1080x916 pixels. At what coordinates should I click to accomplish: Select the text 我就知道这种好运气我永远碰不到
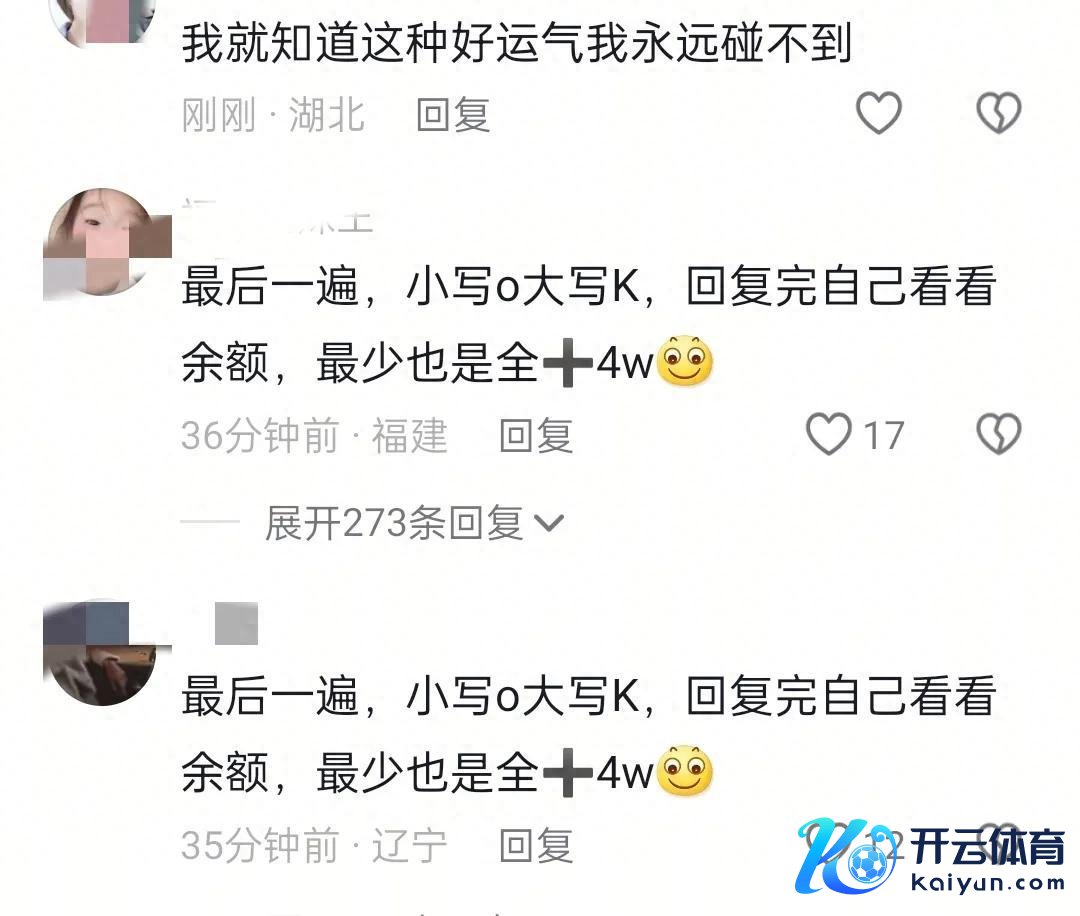point(517,43)
